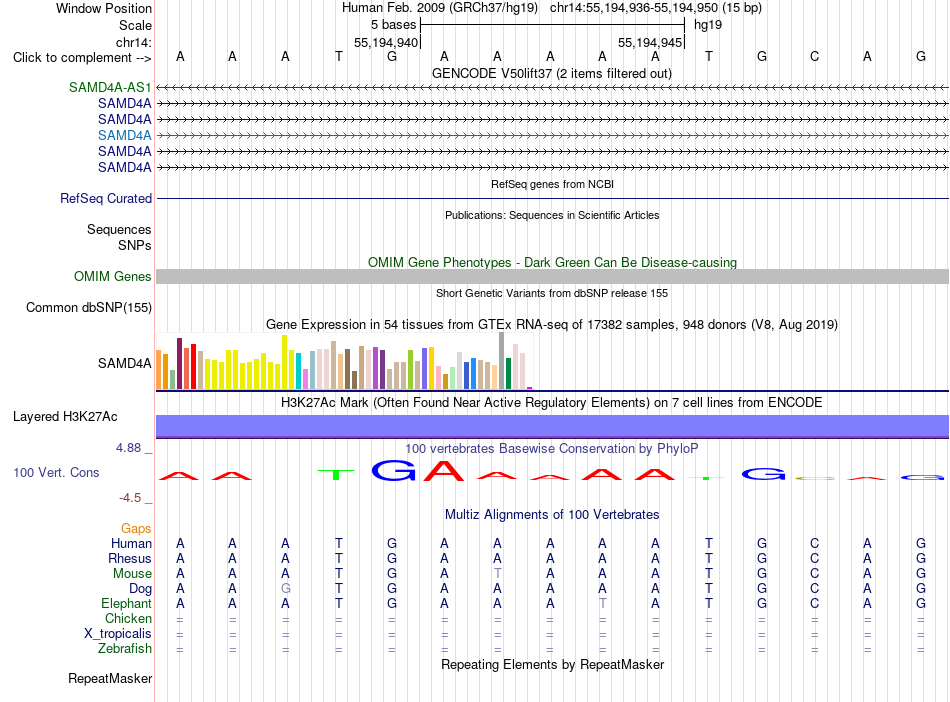The height and width of the screenshot is (702, 950).
Task: Click the RepeatMasker track label
Action: tap(110, 678)
